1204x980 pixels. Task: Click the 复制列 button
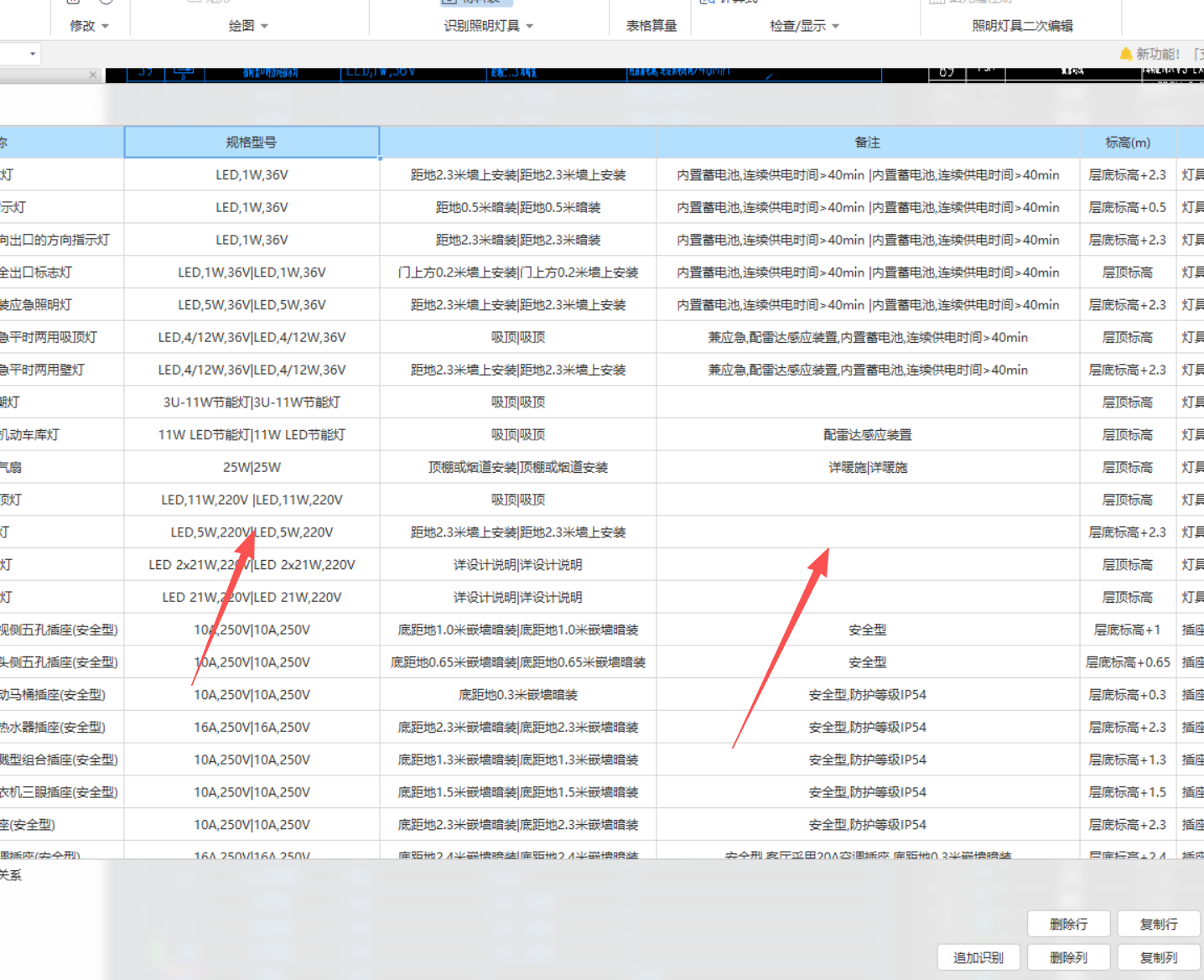tap(1159, 957)
